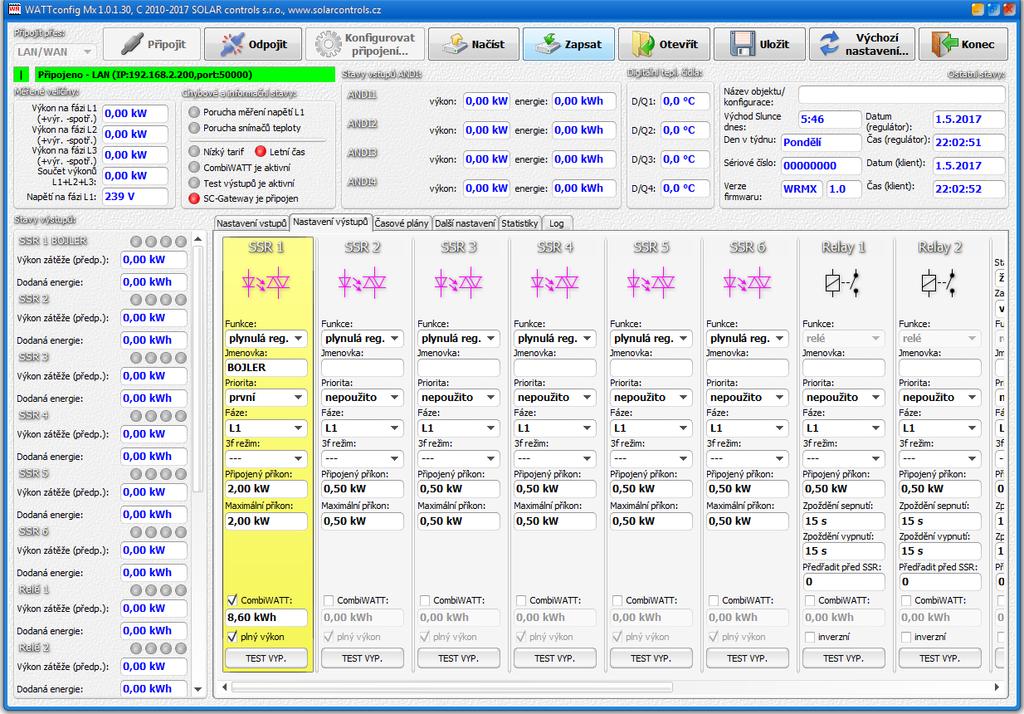Click Porucha měření napětí L1 indicator
1024x714 pixels.
click(194, 112)
